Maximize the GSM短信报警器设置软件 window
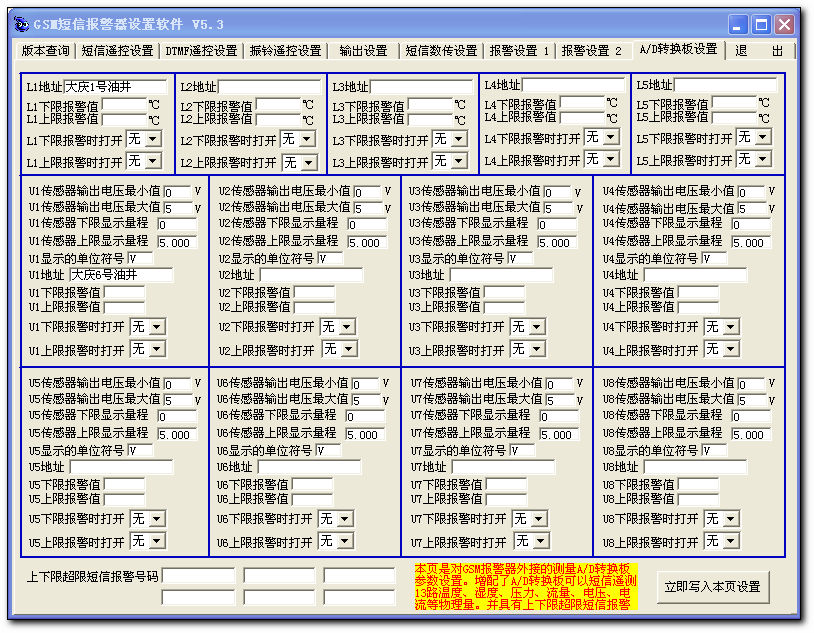Screen dimensions: 814x633 pos(761,24)
